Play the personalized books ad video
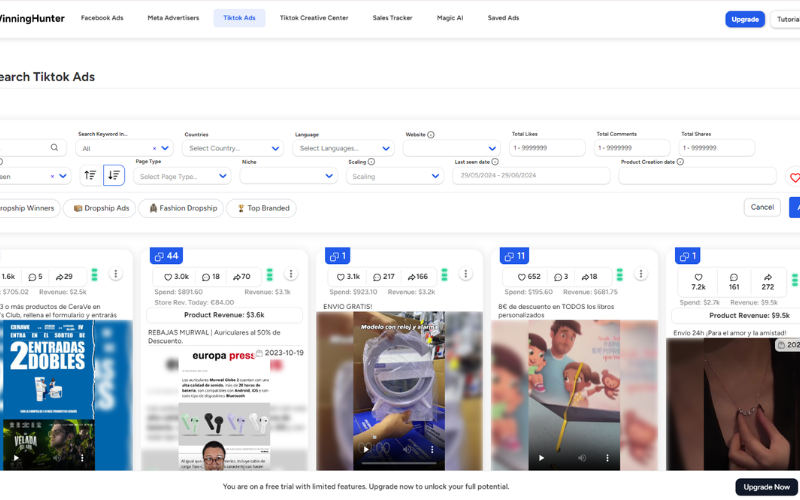Viewport: 800px width, 500px height. click(541, 458)
